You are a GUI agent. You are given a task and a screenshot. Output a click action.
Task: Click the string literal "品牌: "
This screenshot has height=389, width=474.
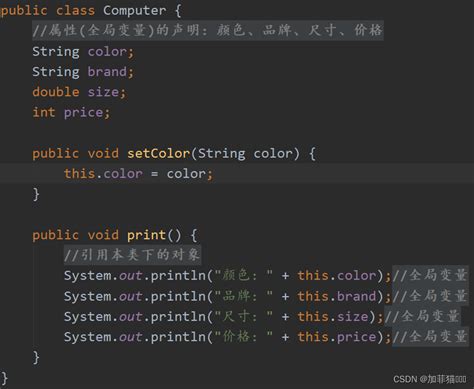(x=244, y=296)
